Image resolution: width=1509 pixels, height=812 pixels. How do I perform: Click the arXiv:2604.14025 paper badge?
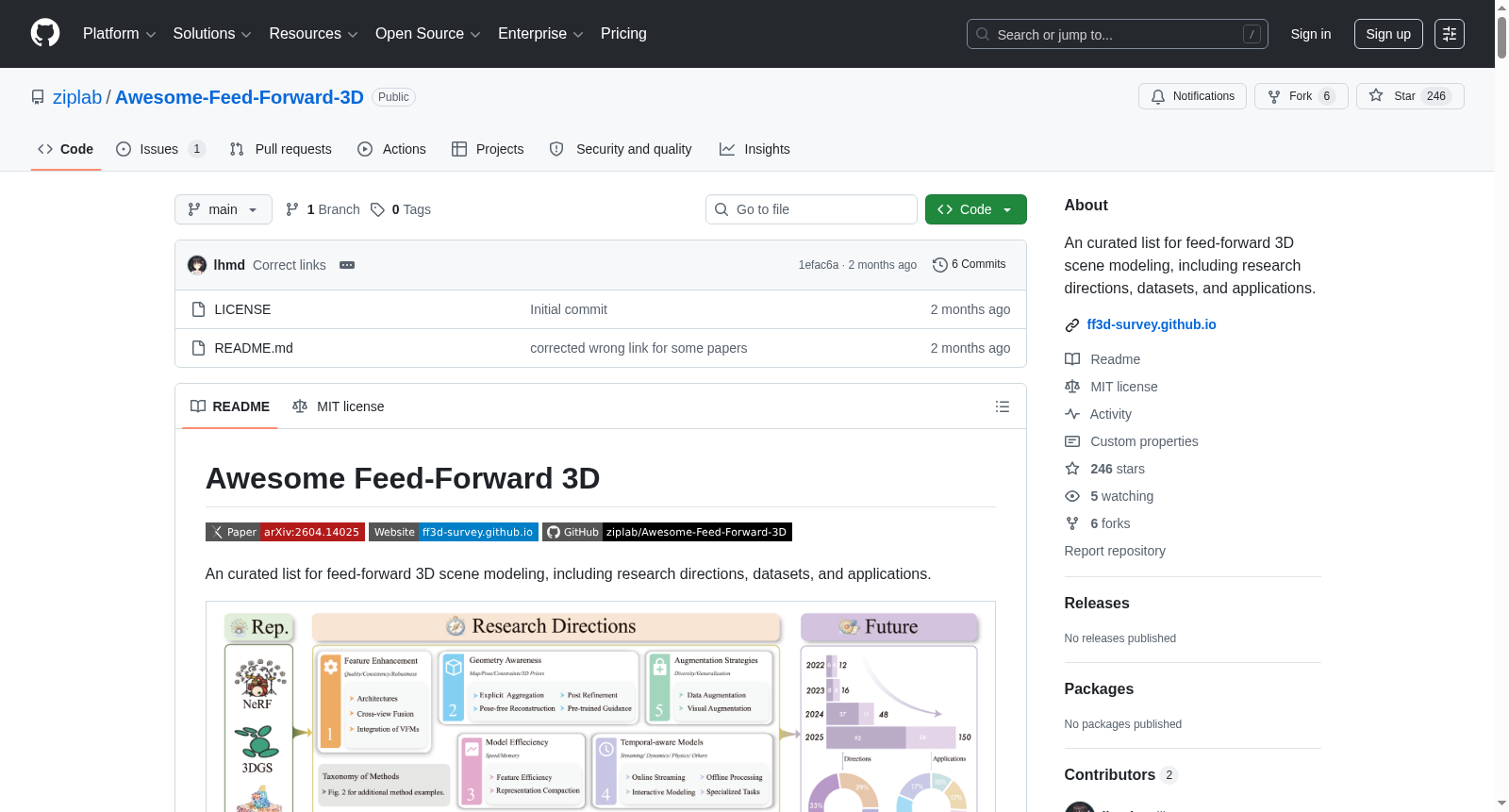point(285,532)
